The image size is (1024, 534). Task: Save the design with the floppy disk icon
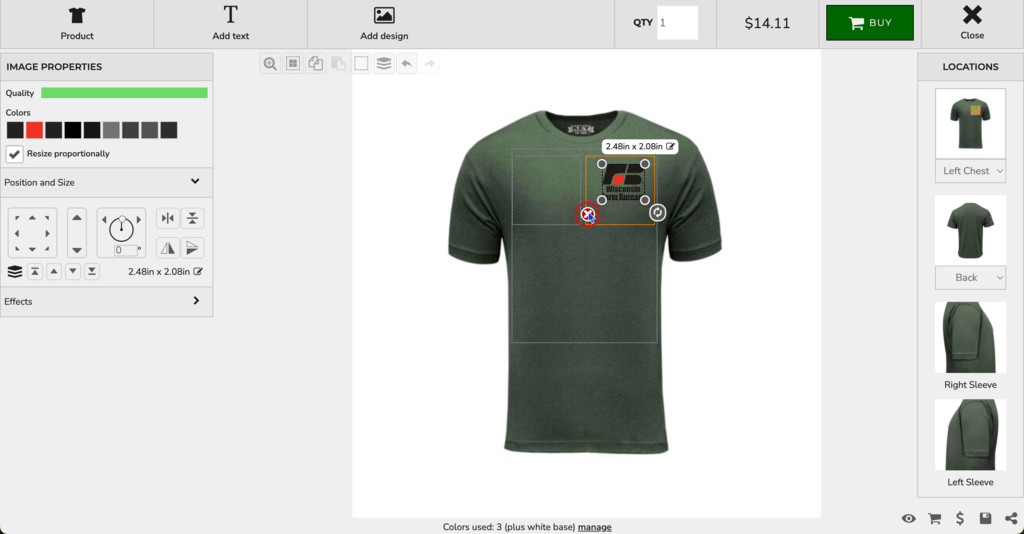[x=985, y=518]
